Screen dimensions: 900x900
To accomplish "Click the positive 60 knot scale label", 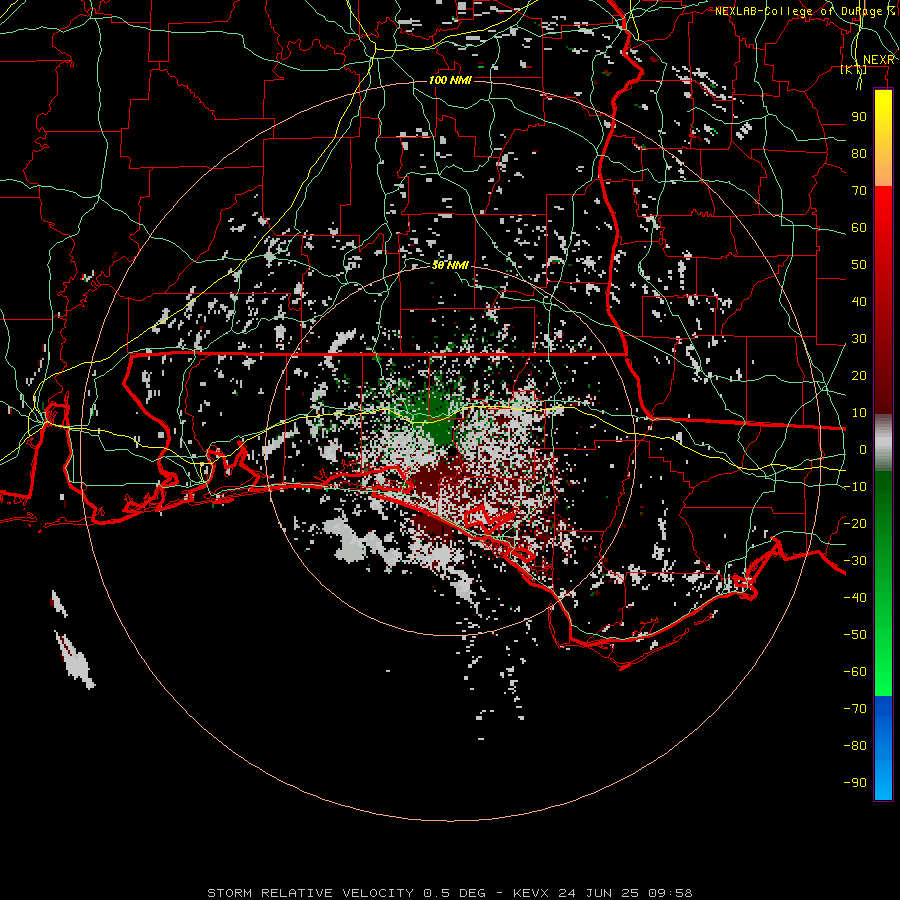I will click(859, 227).
